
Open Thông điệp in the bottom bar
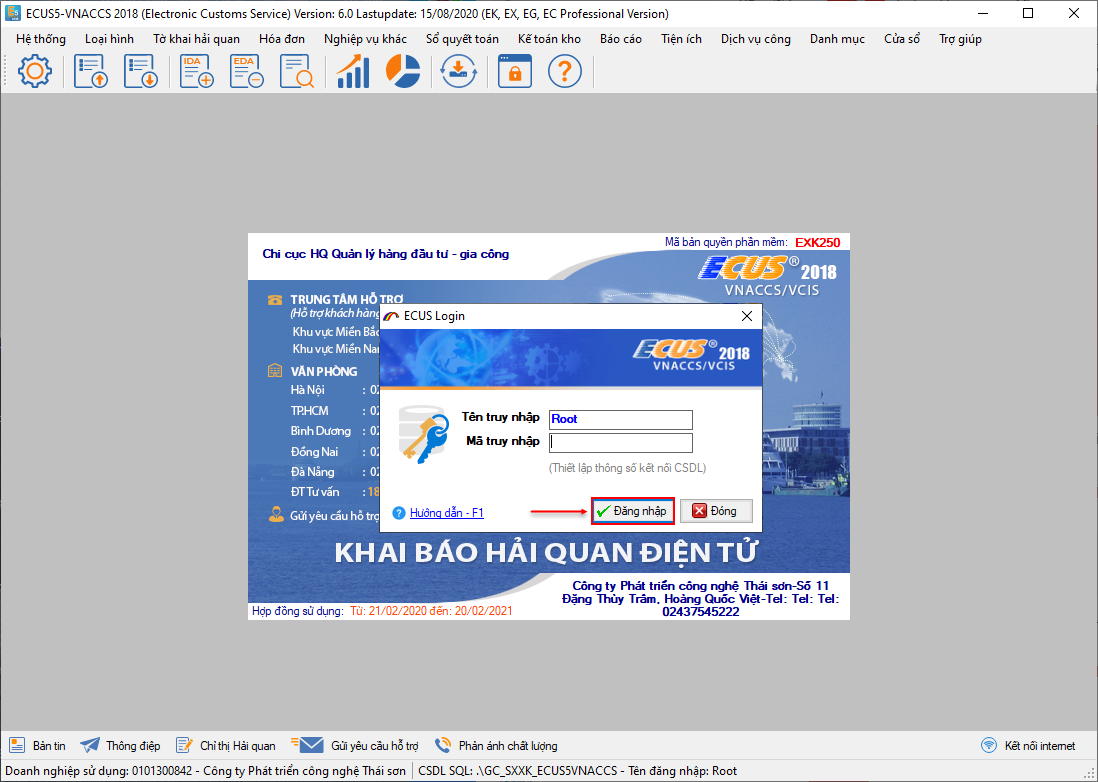(x=120, y=746)
